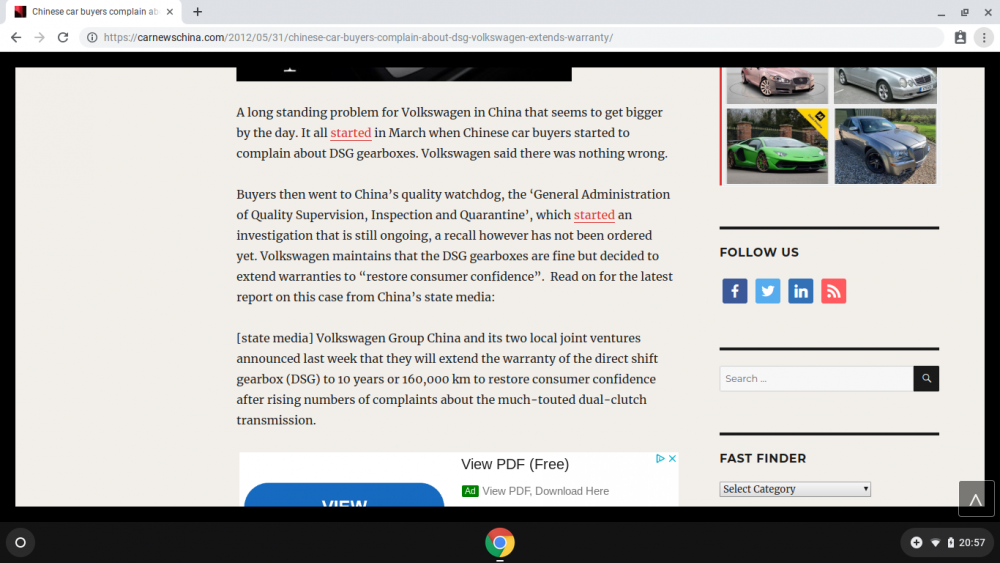Minimize the browser window
1000x563 pixels.
tap(941, 12)
